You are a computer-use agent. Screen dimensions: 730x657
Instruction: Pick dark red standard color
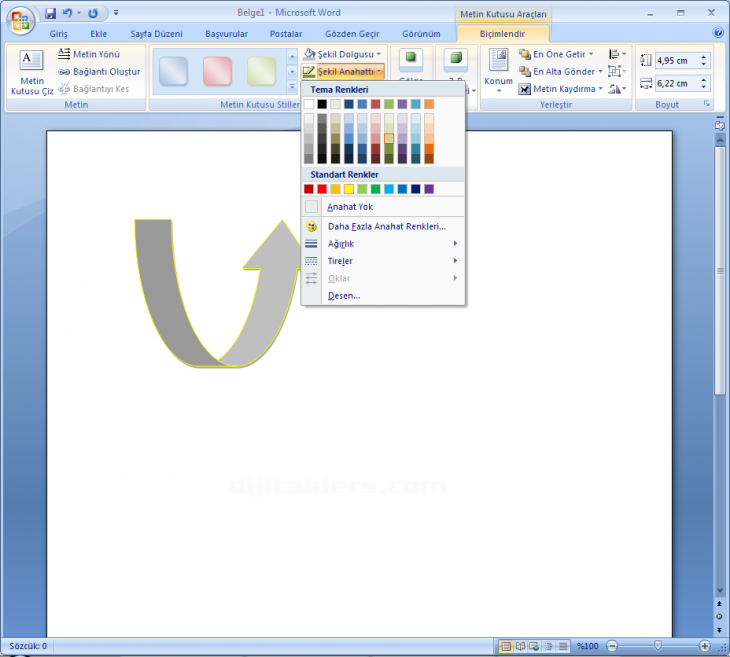pos(309,189)
